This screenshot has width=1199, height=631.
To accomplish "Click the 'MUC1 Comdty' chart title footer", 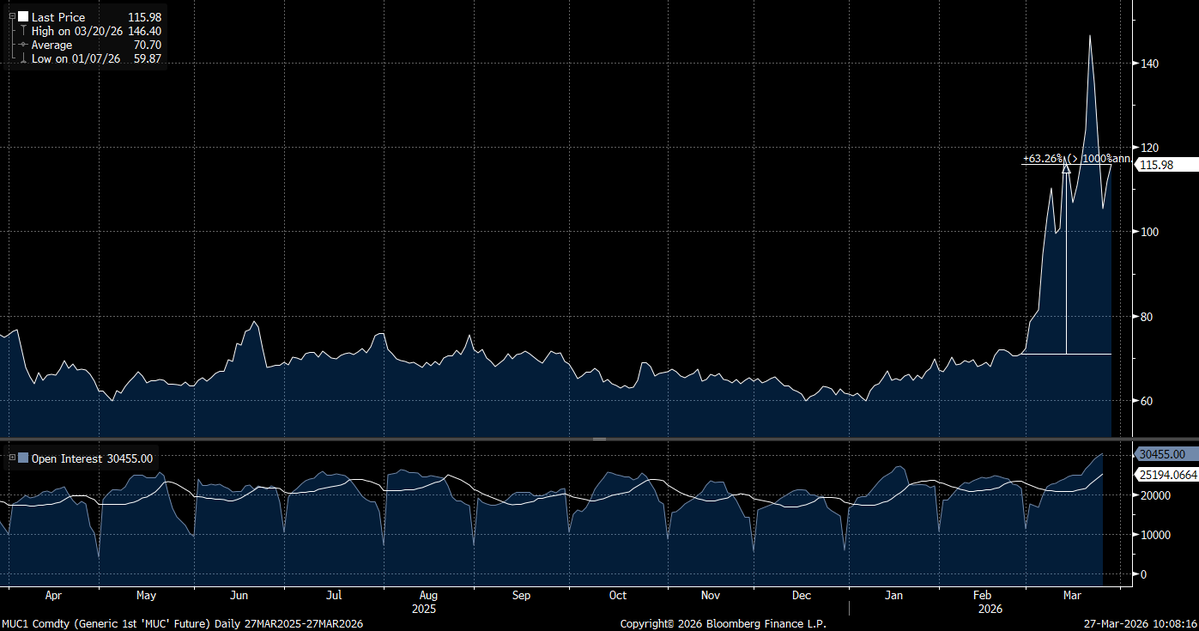I will (182, 624).
